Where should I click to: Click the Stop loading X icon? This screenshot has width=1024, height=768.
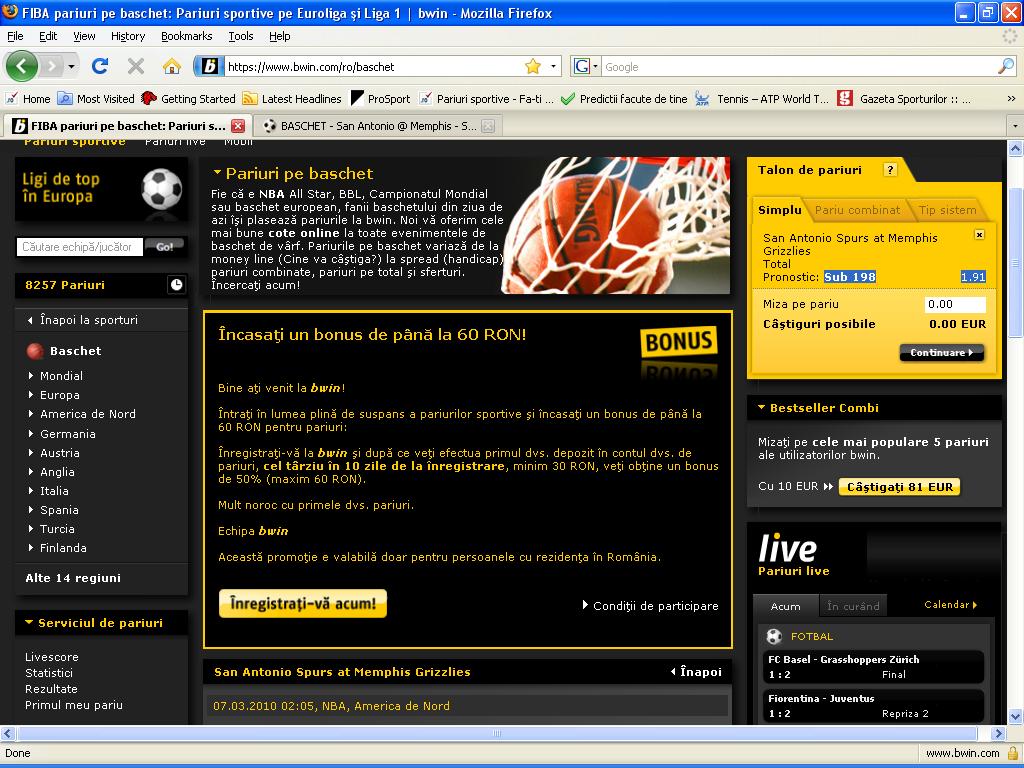coord(136,66)
